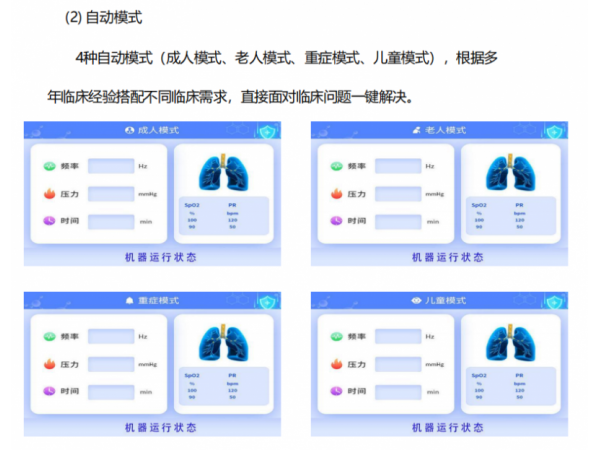Click the 频率 Hz input field in 成人模式
The height and width of the screenshot is (450, 600).
click(110, 166)
